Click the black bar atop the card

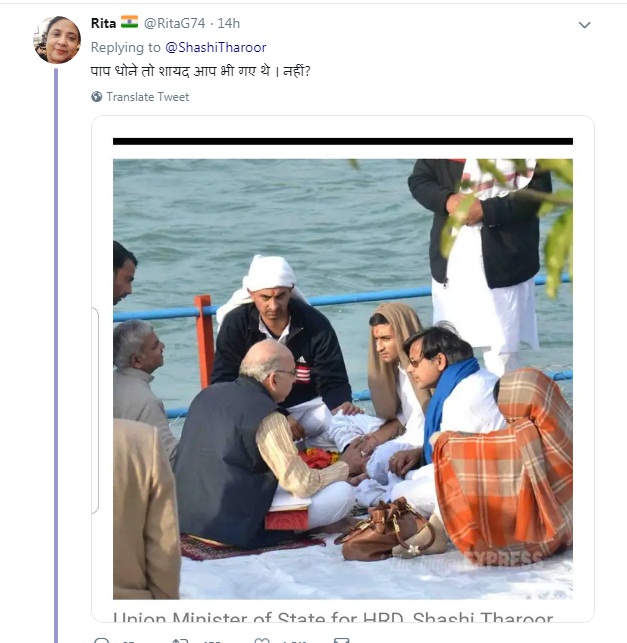[343, 141]
